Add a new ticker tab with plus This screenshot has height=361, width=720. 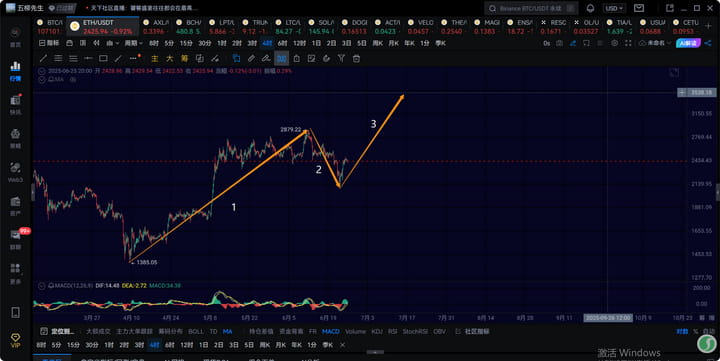pos(708,26)
